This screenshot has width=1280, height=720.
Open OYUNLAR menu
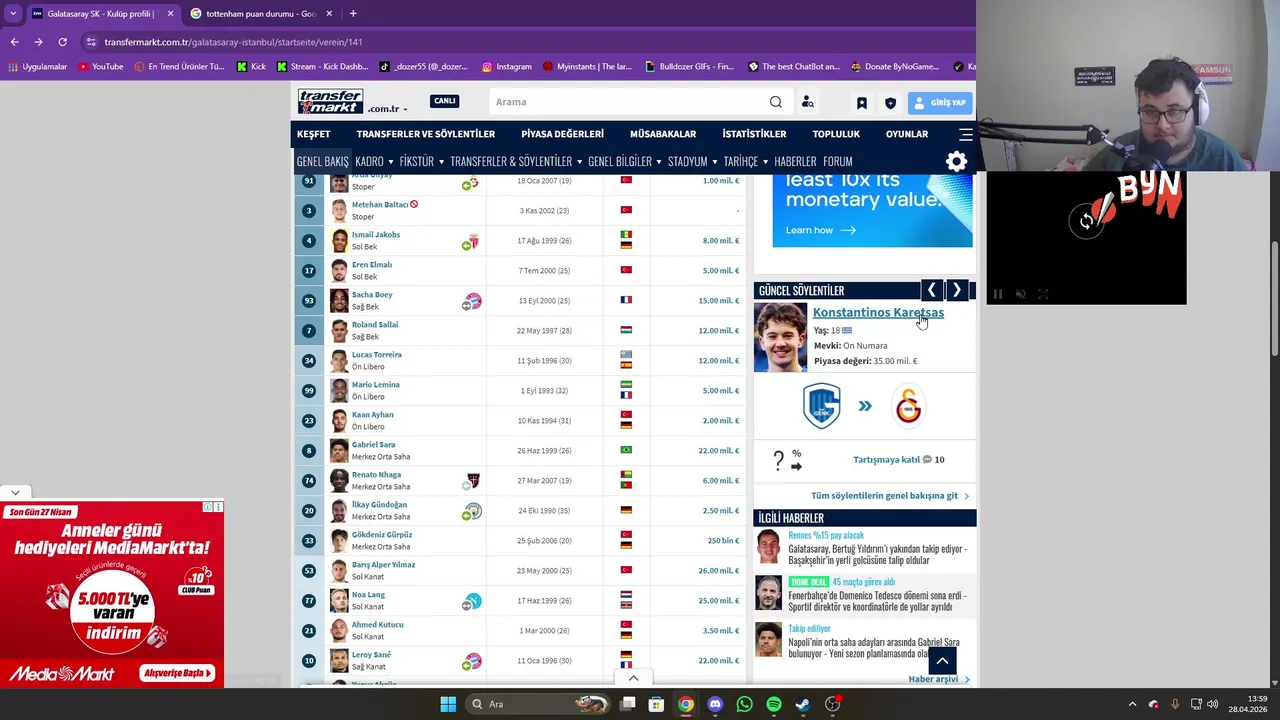(x=907, y=134)
